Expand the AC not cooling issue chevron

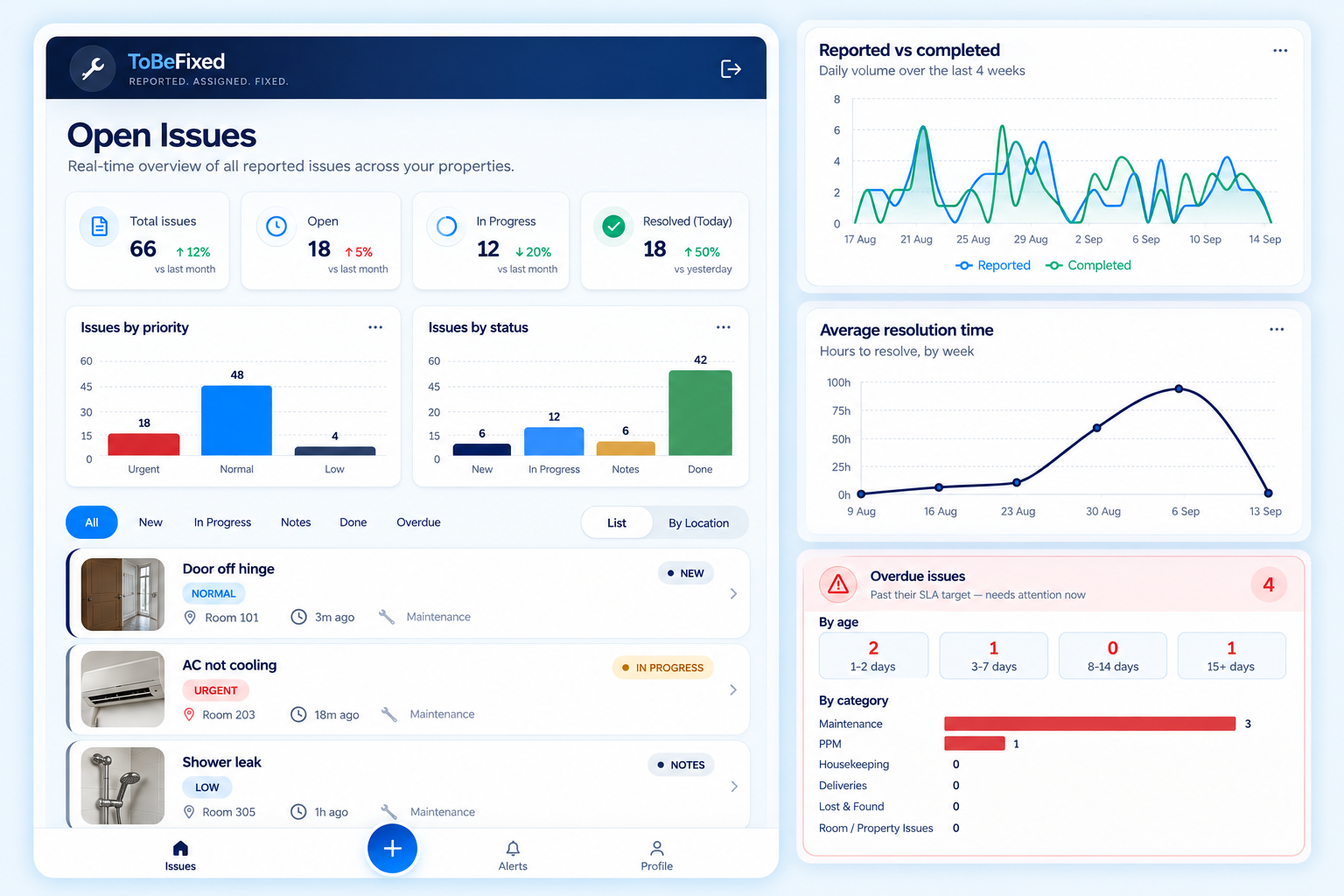click(733, 689)
